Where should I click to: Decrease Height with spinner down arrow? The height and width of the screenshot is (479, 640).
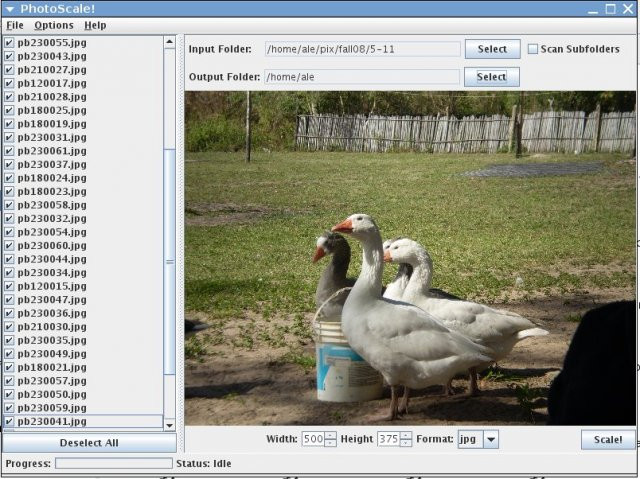click(x=406, y=443)
